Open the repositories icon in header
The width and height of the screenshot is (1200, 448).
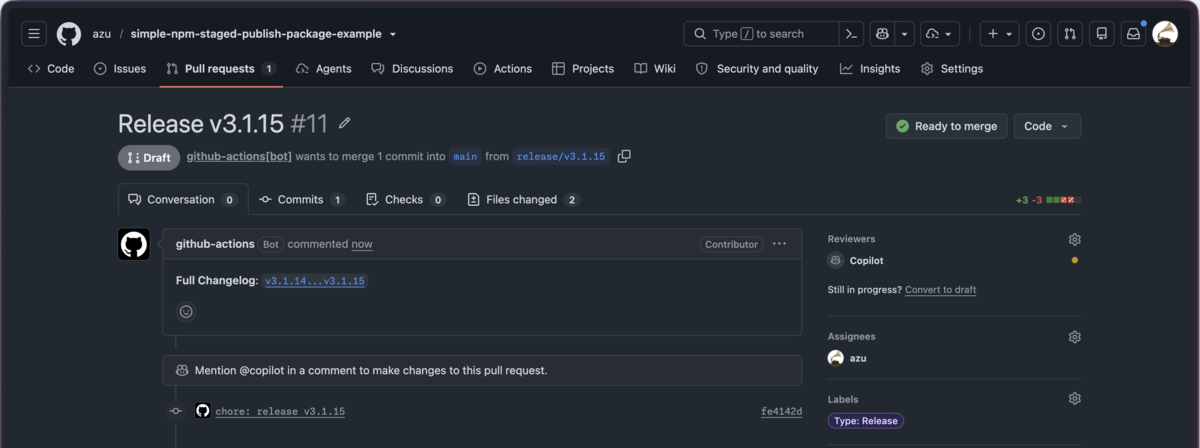[x=1102, y=34]
